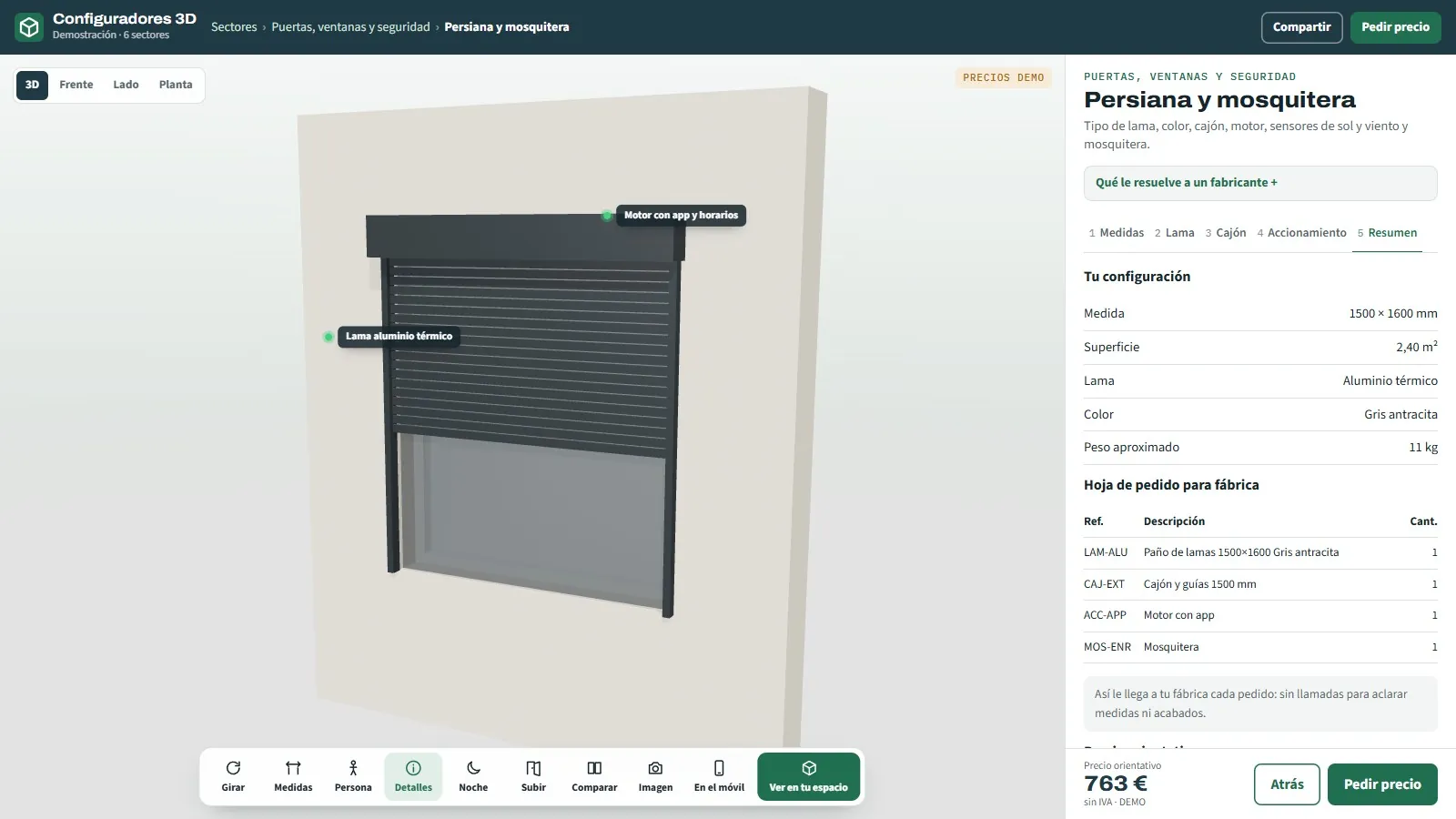Image resolution: width=1456 pixels, height=819 pixels.
Task: Click the LAM-ALU reference row
Action: (x=1260, y=552)
